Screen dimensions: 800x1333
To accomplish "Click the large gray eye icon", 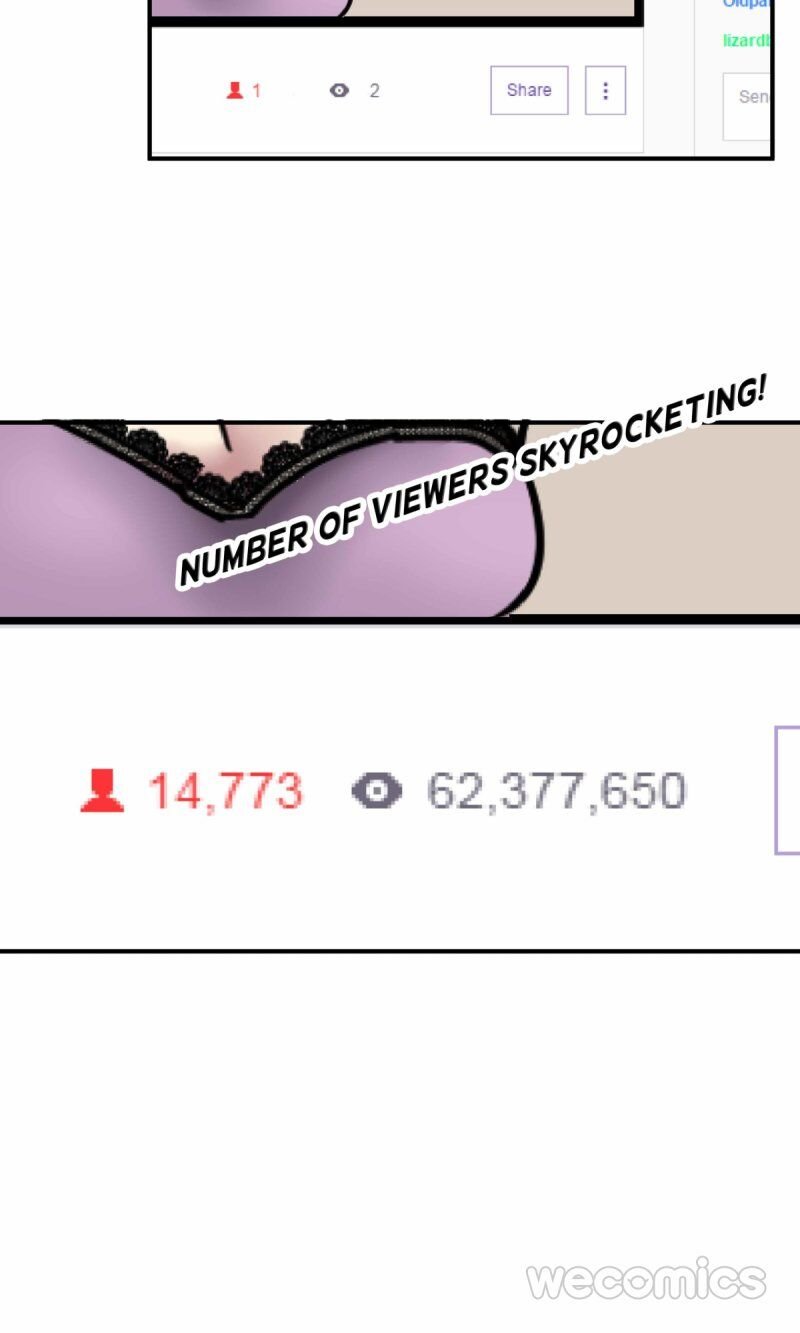I will tap(377, 792).
